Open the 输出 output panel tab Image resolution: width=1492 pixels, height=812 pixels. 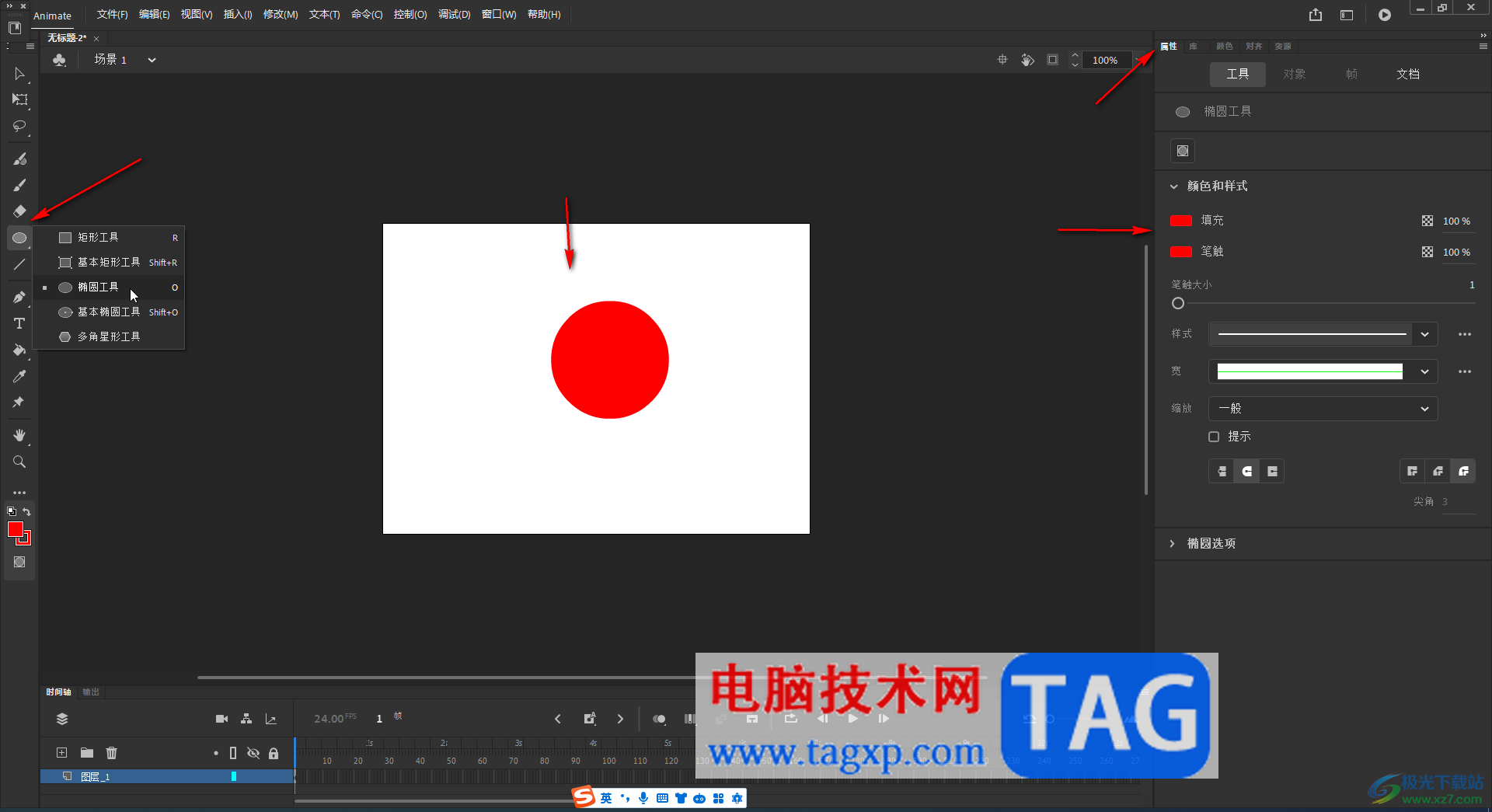(91, 692)
